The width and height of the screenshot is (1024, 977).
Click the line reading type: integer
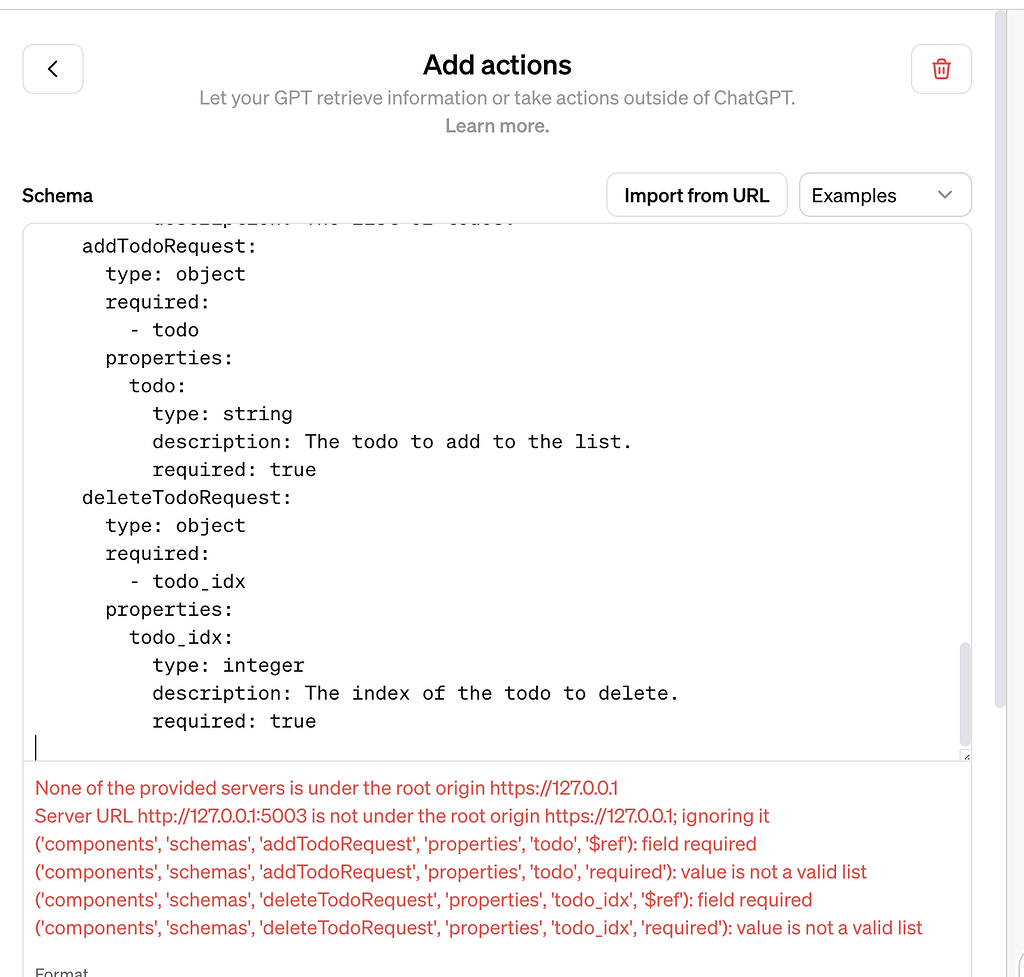(228, 665)
